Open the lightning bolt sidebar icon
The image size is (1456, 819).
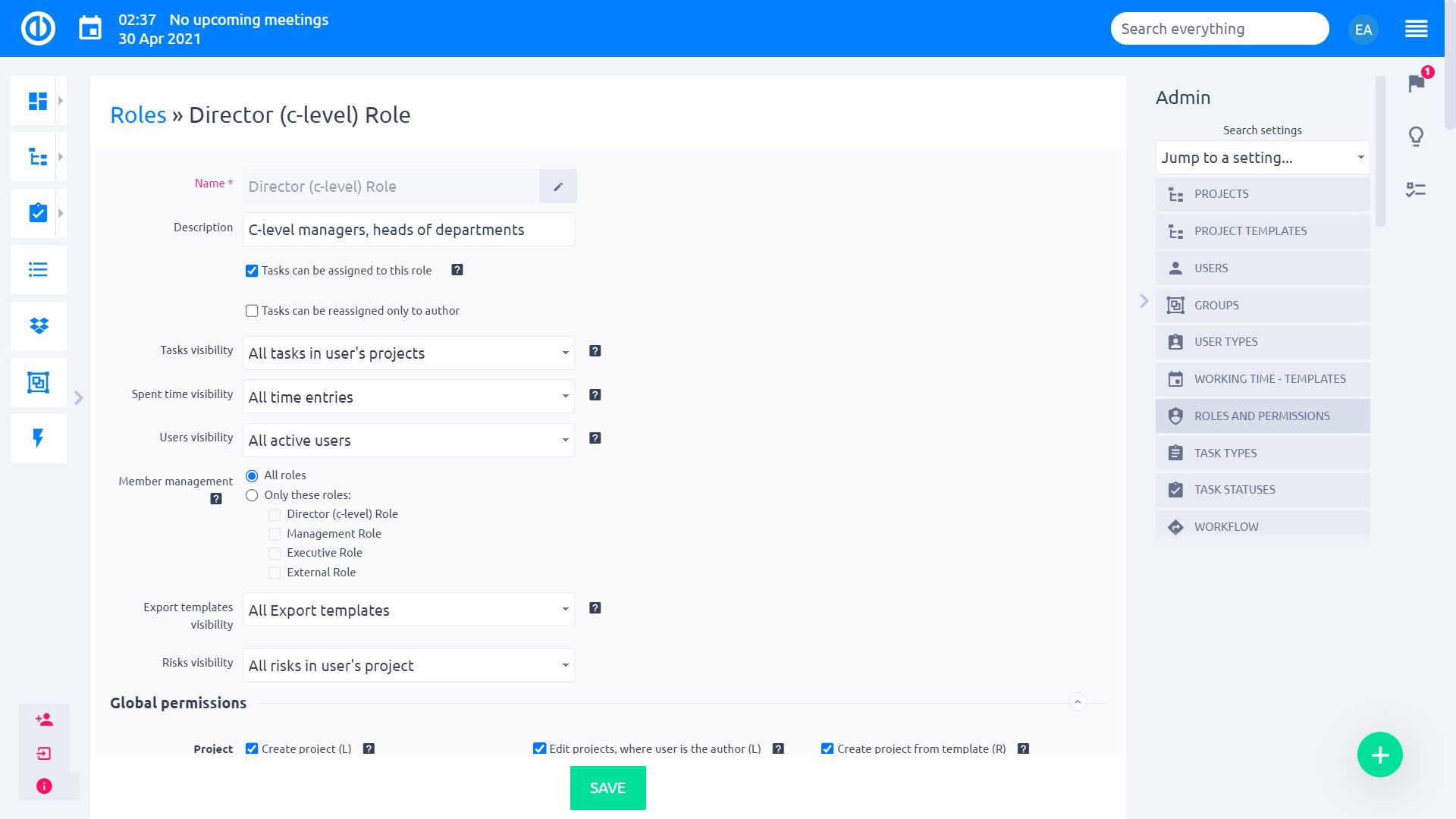point(38,438)
